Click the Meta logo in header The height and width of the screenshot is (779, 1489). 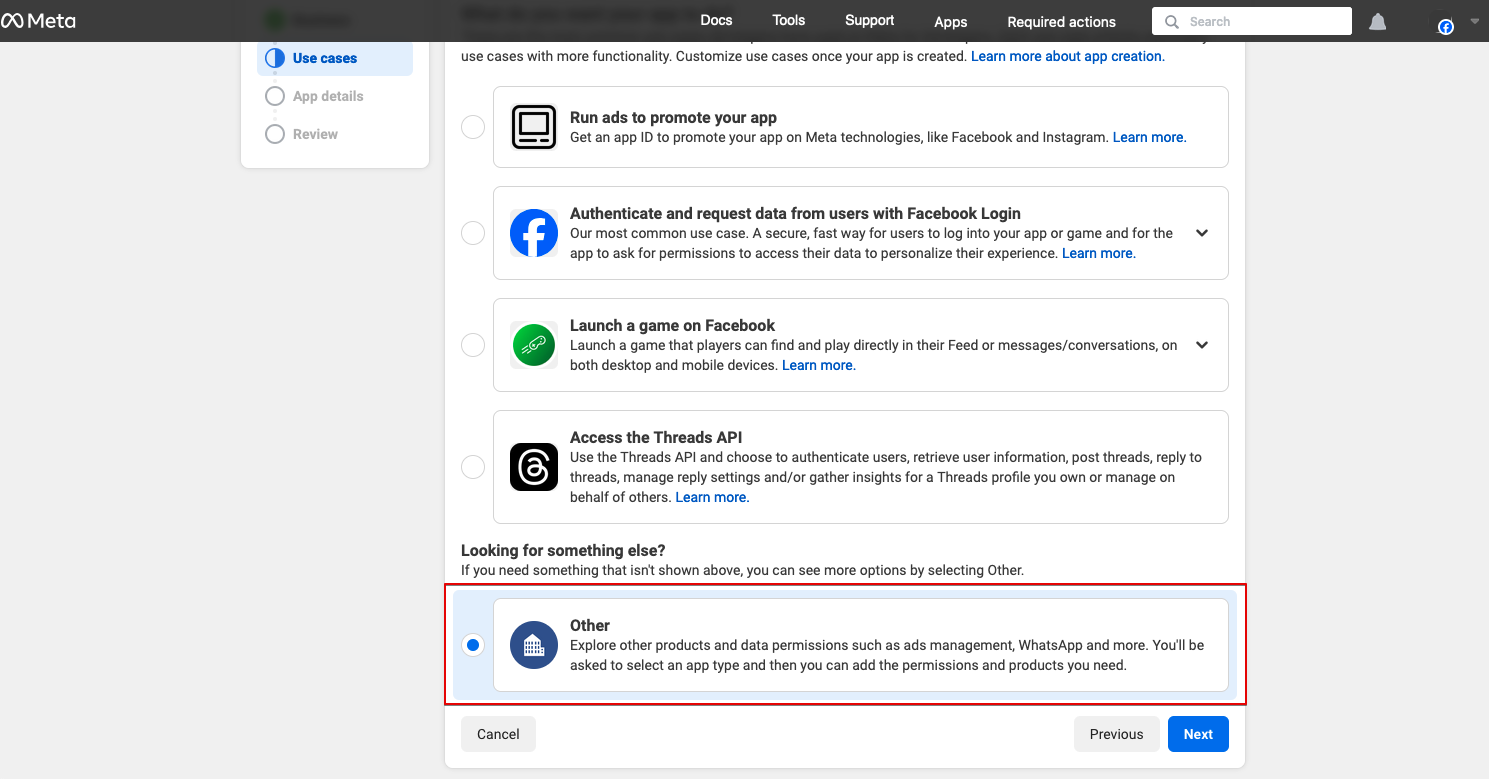[x=38, y=21]
